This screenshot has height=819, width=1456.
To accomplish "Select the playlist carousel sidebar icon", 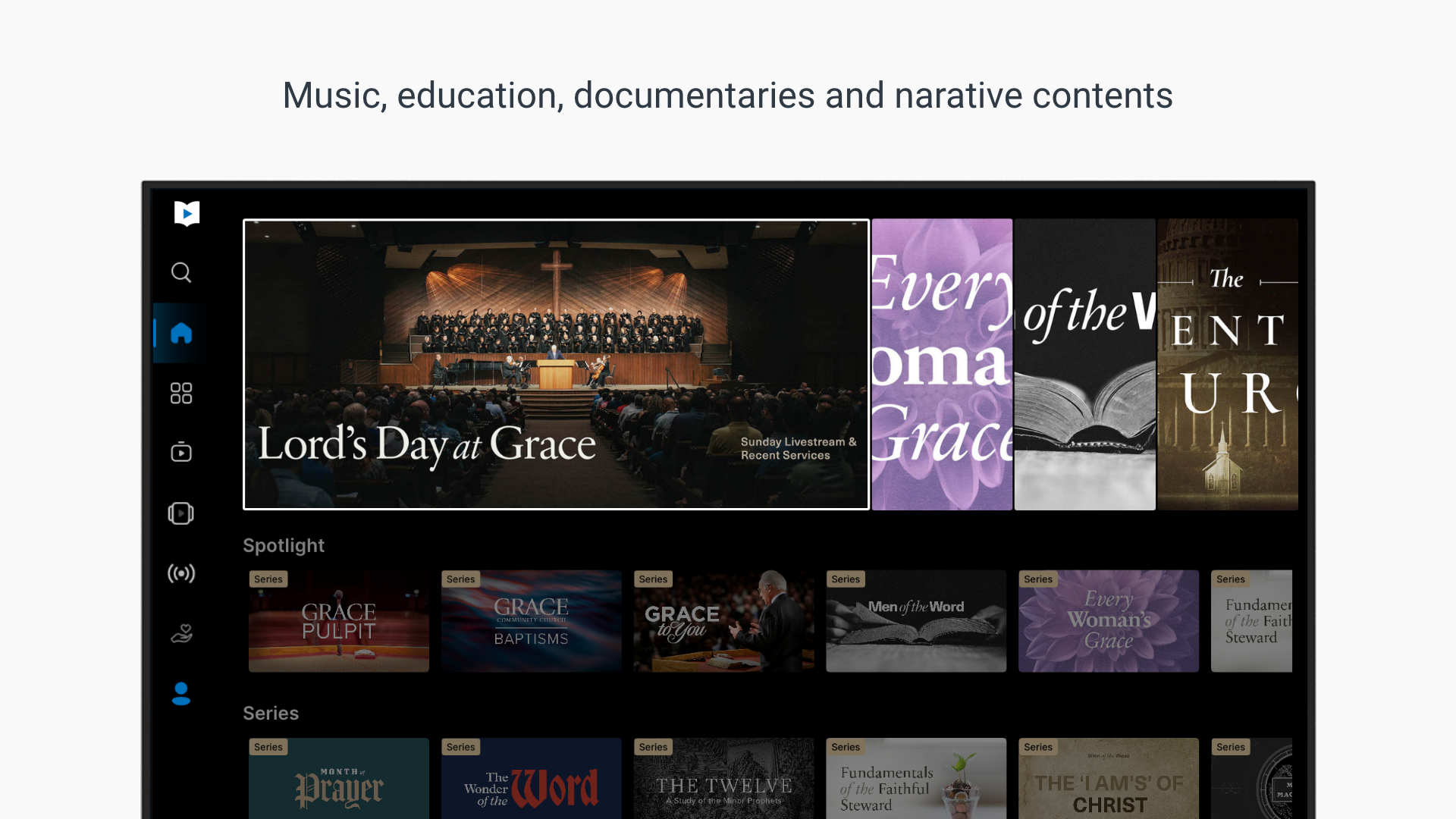I will tap(181, 513).
